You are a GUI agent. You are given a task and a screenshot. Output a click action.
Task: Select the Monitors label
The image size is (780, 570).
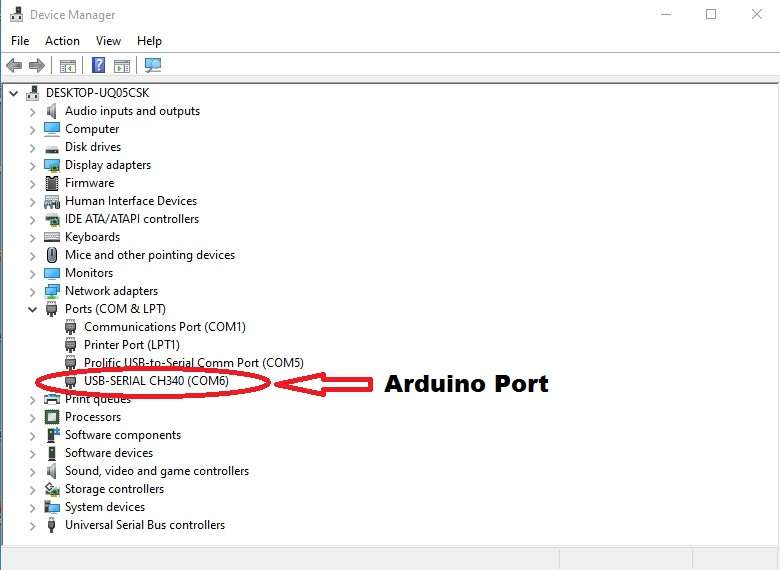(89, 273)
